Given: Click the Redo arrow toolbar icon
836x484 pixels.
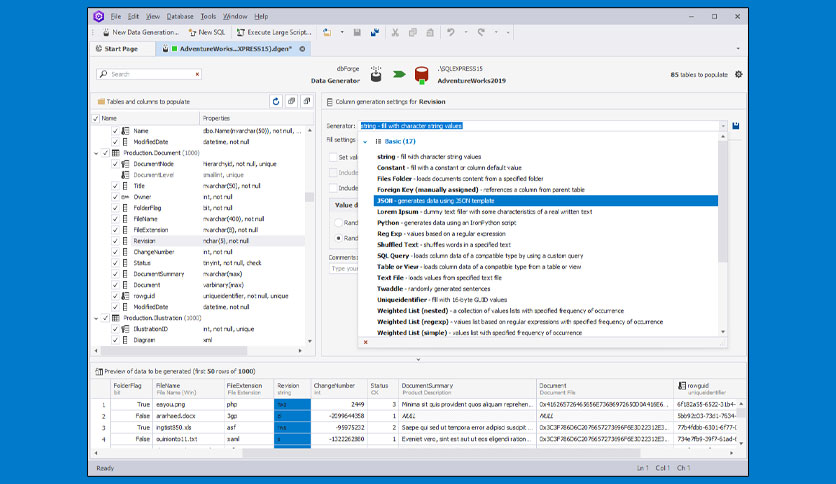Looking at the screenshot, I should (481, 33).
